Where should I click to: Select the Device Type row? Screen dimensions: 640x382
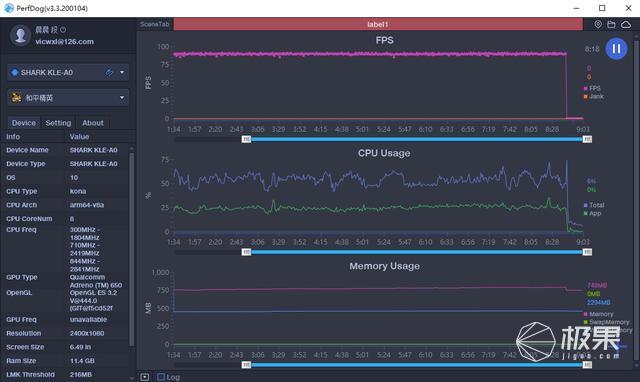point(65,164)
